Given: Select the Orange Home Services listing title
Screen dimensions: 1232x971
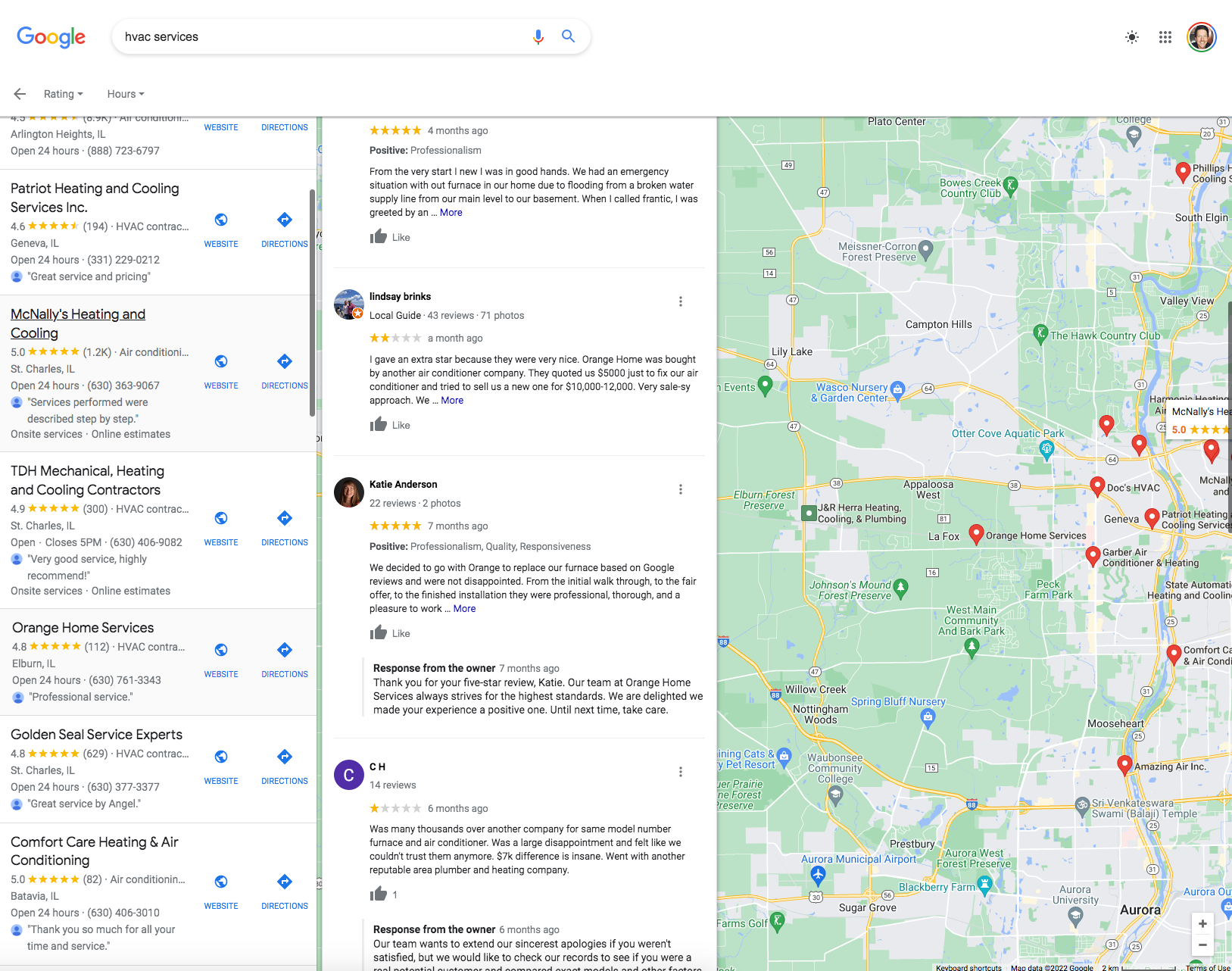Looking at the screenshot, I should pyautogui.click(x=83, y=627).
